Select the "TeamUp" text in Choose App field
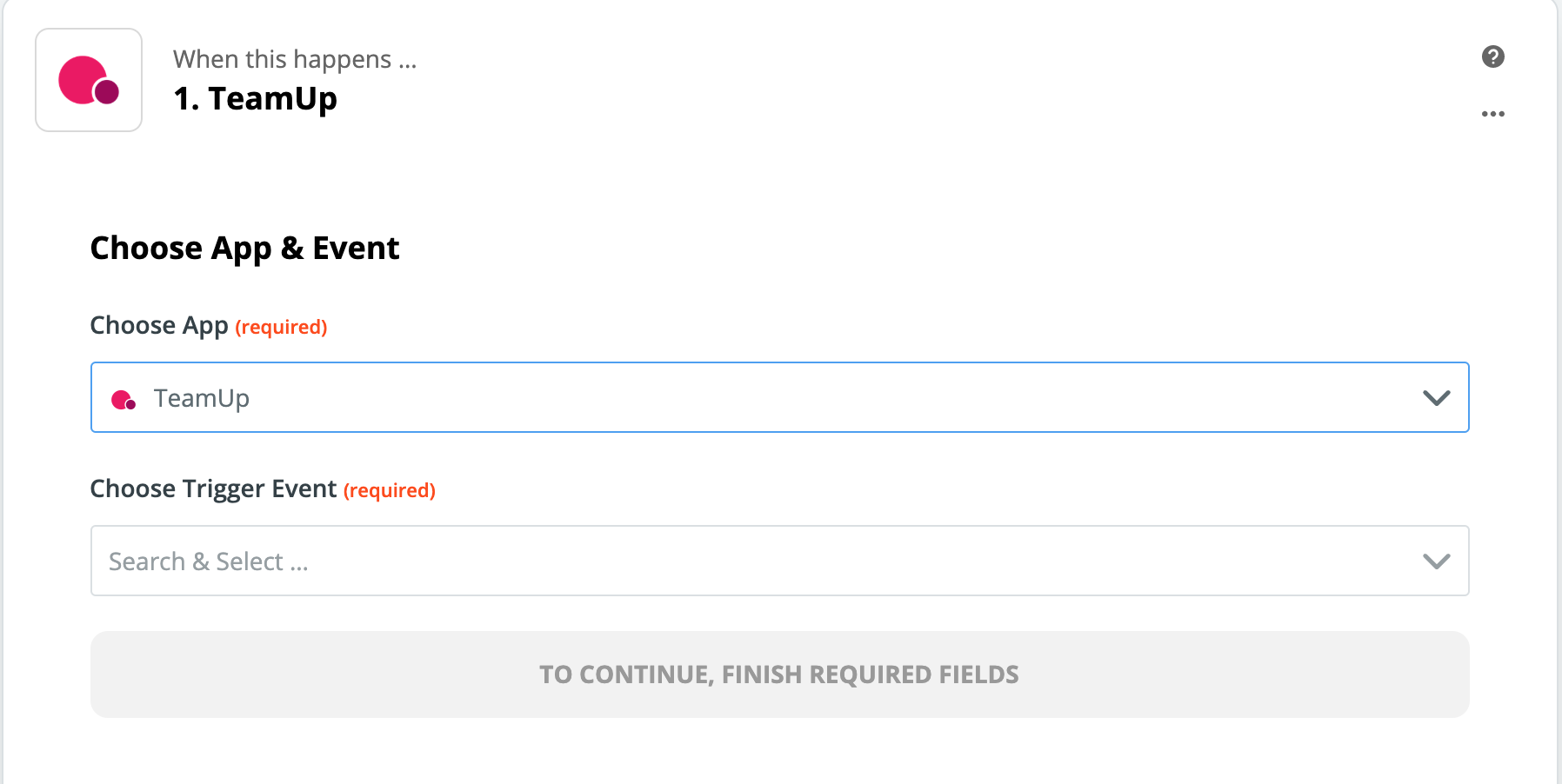This screenshot has width=1562, height=784. click(202, 398)
